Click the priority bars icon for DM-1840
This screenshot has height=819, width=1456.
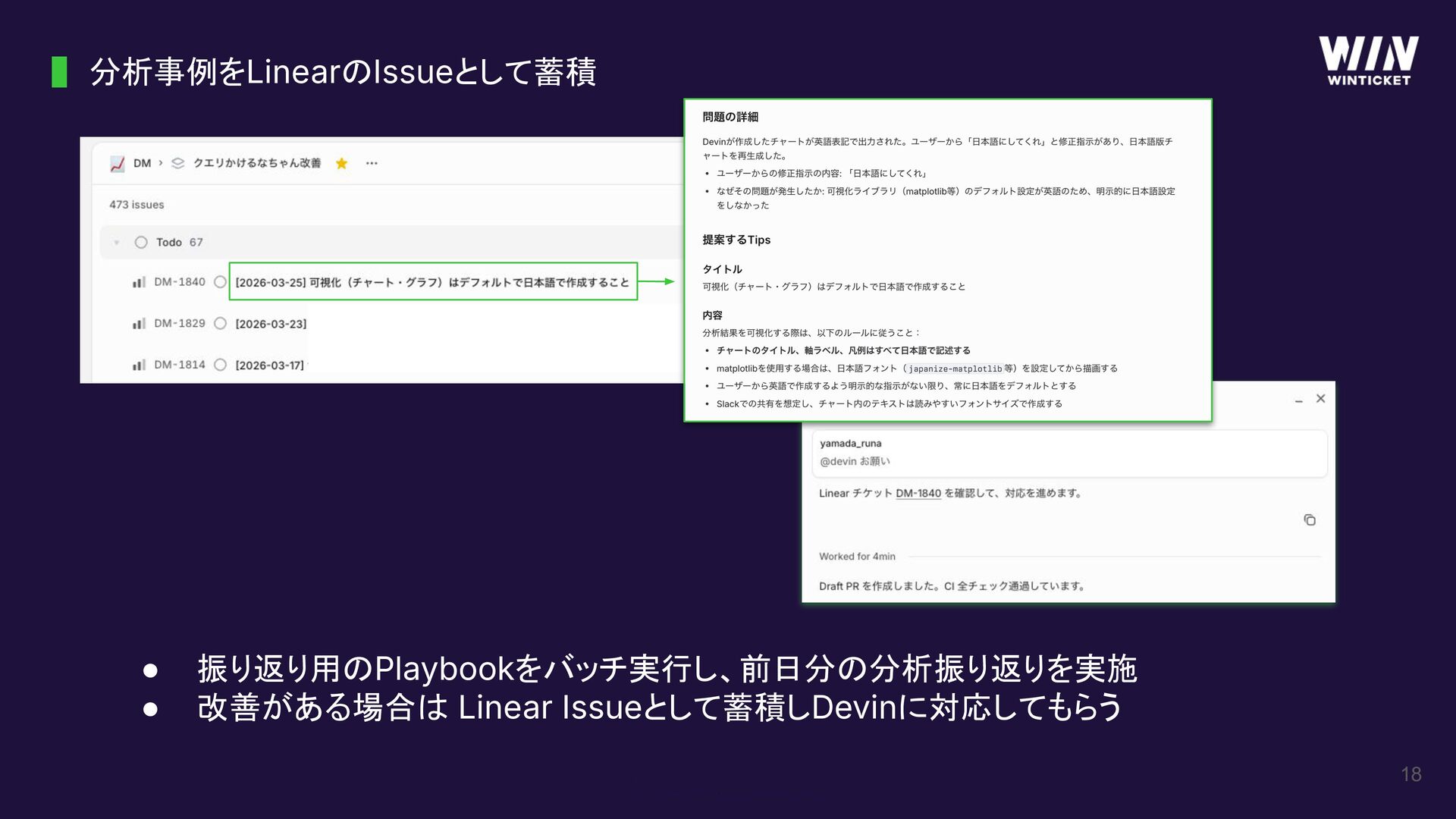click(139, 282)
